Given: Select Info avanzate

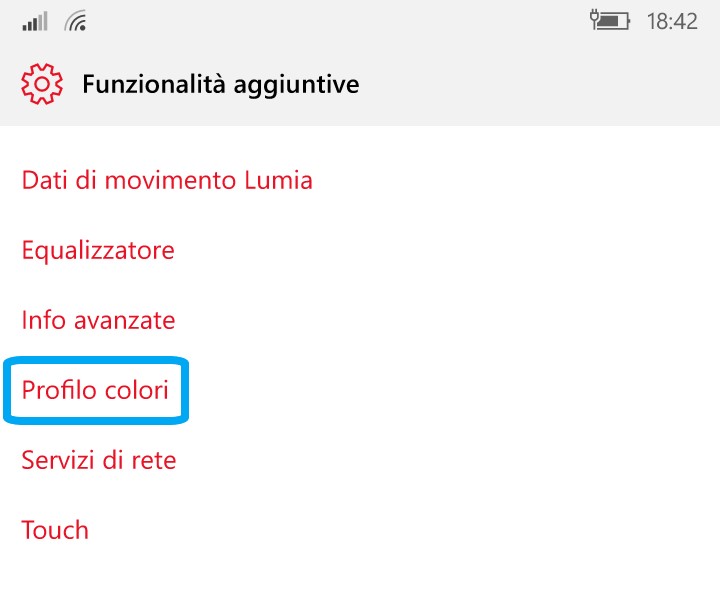Looking at the screenshot, I should pos(98,320).
